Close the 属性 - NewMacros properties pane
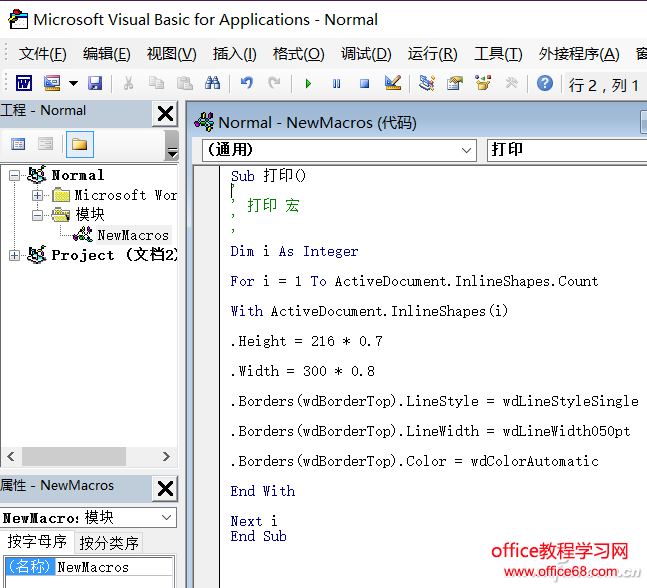Image resolution: width=647 pixels, height=588 pixels. (x=165, y=489)
